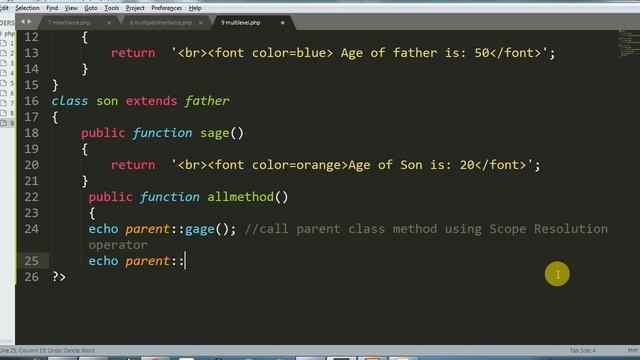Open the Help menu
Image resolution: width=640 pixels, height=360 pixels.
pos(195,8)
